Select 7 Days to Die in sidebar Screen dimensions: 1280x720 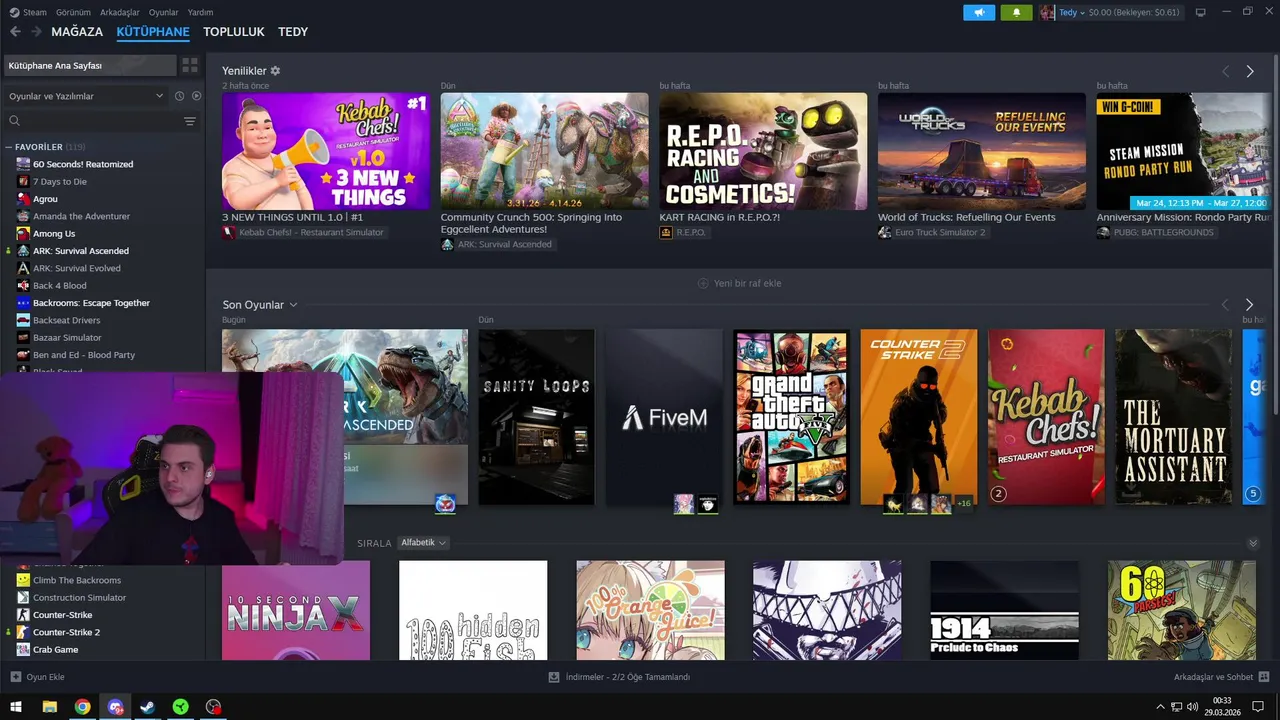[x=60, y=182]
